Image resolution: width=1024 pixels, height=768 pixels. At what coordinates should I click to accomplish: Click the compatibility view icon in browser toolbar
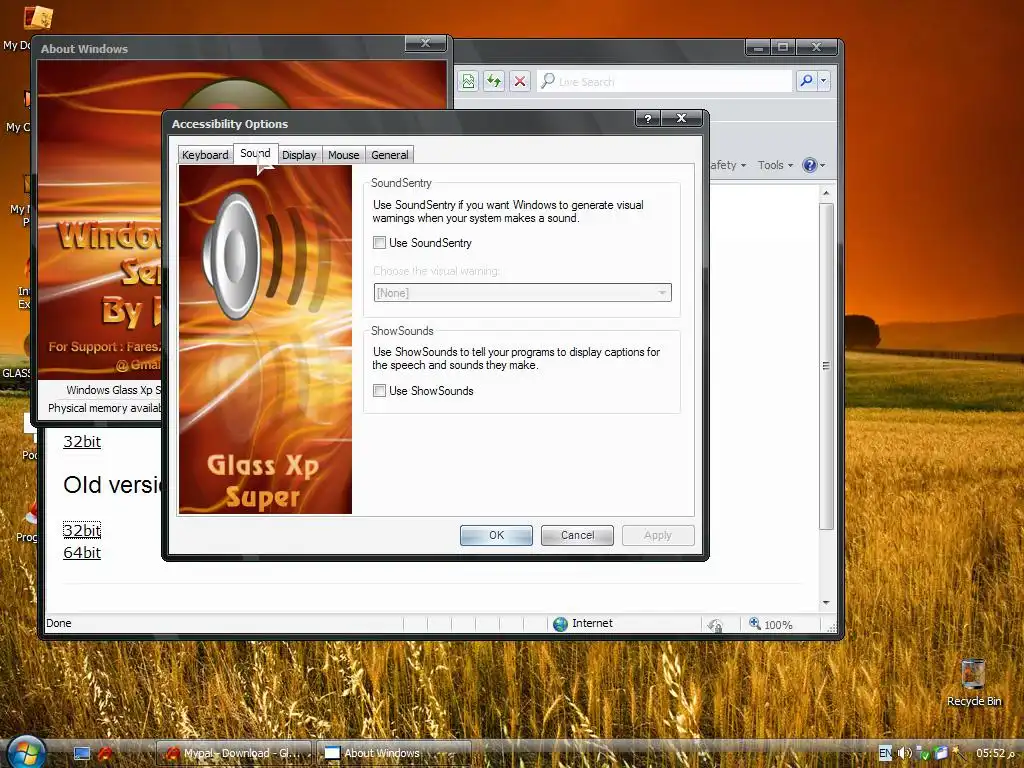click(x=468, y=81)
